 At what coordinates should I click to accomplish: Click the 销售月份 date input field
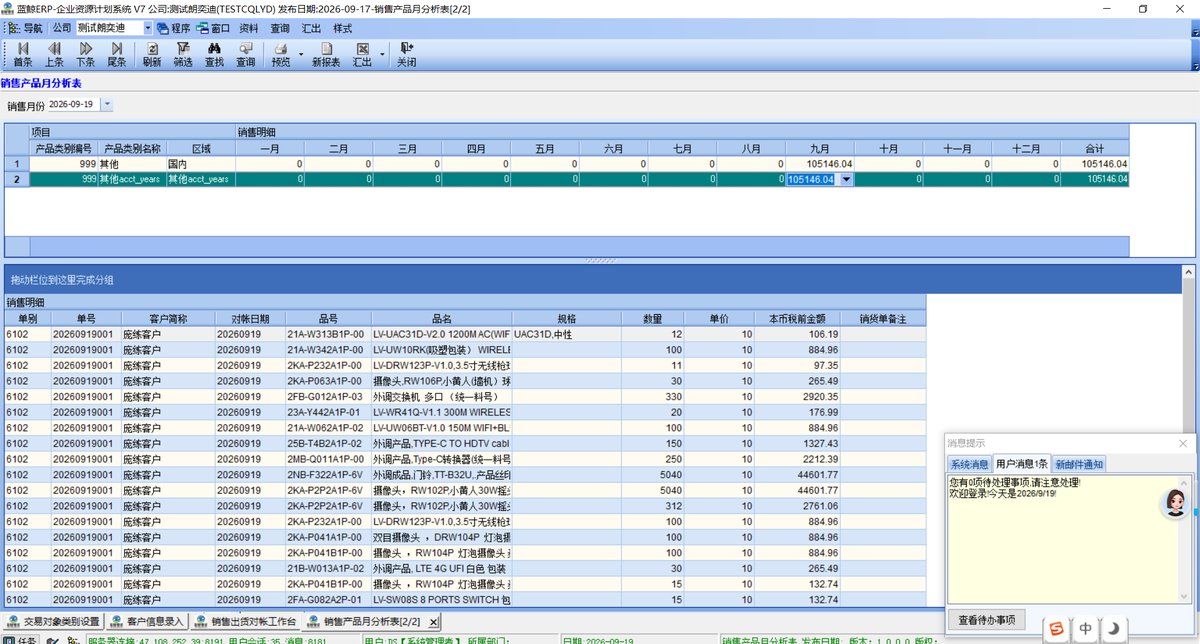(x=73, y=104)
